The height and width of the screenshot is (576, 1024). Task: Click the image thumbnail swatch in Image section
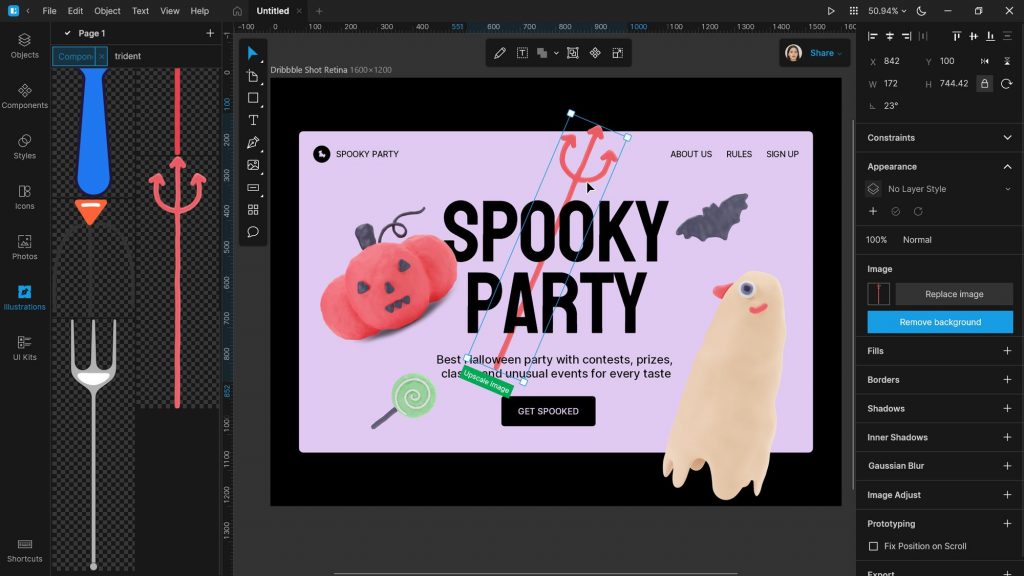(x=878, y=294)
